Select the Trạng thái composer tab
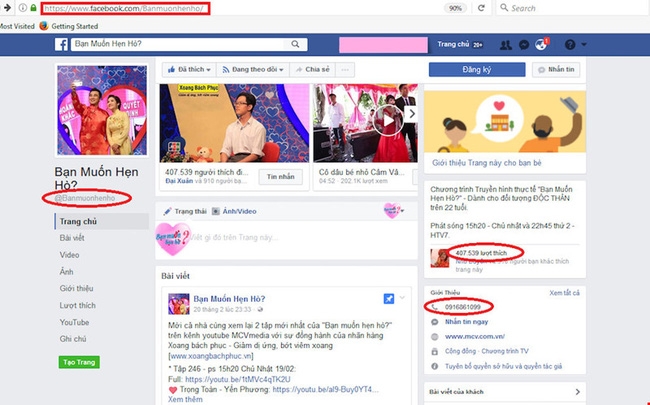 click(x=185, y=211)
